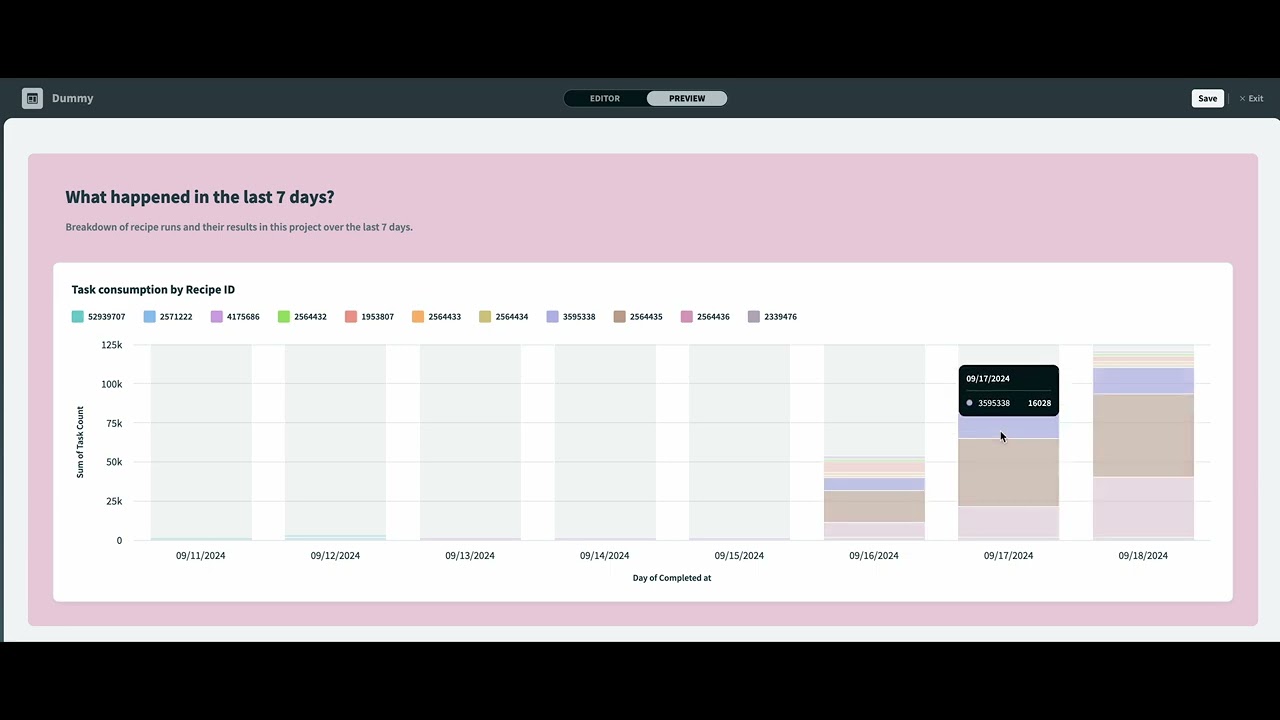
Task: Click the 50k y-axis value
Action: [114, 462]
